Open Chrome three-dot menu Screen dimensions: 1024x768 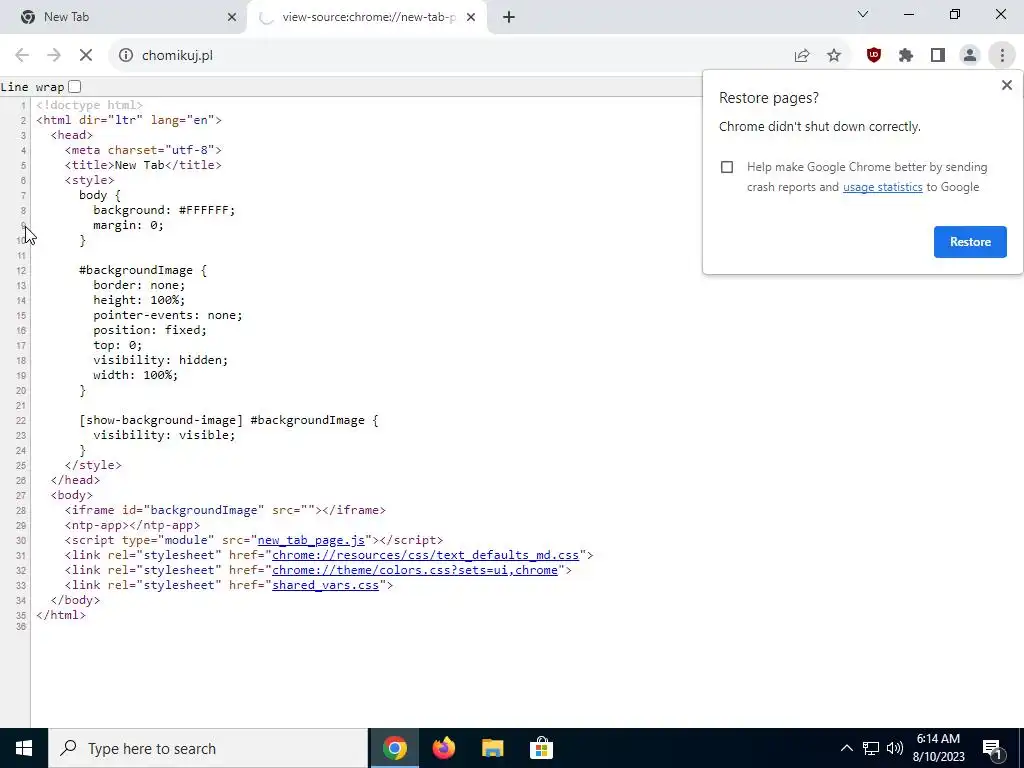[x=1002, y=56]
